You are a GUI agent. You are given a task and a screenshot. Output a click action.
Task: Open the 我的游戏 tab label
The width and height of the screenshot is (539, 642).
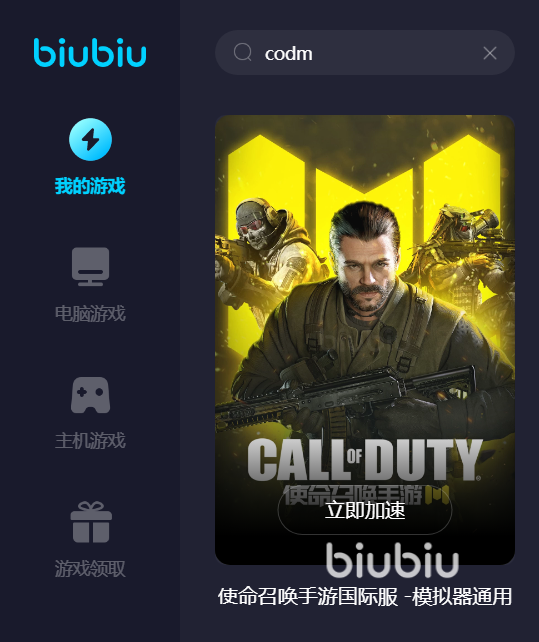[x=90, y=186]
